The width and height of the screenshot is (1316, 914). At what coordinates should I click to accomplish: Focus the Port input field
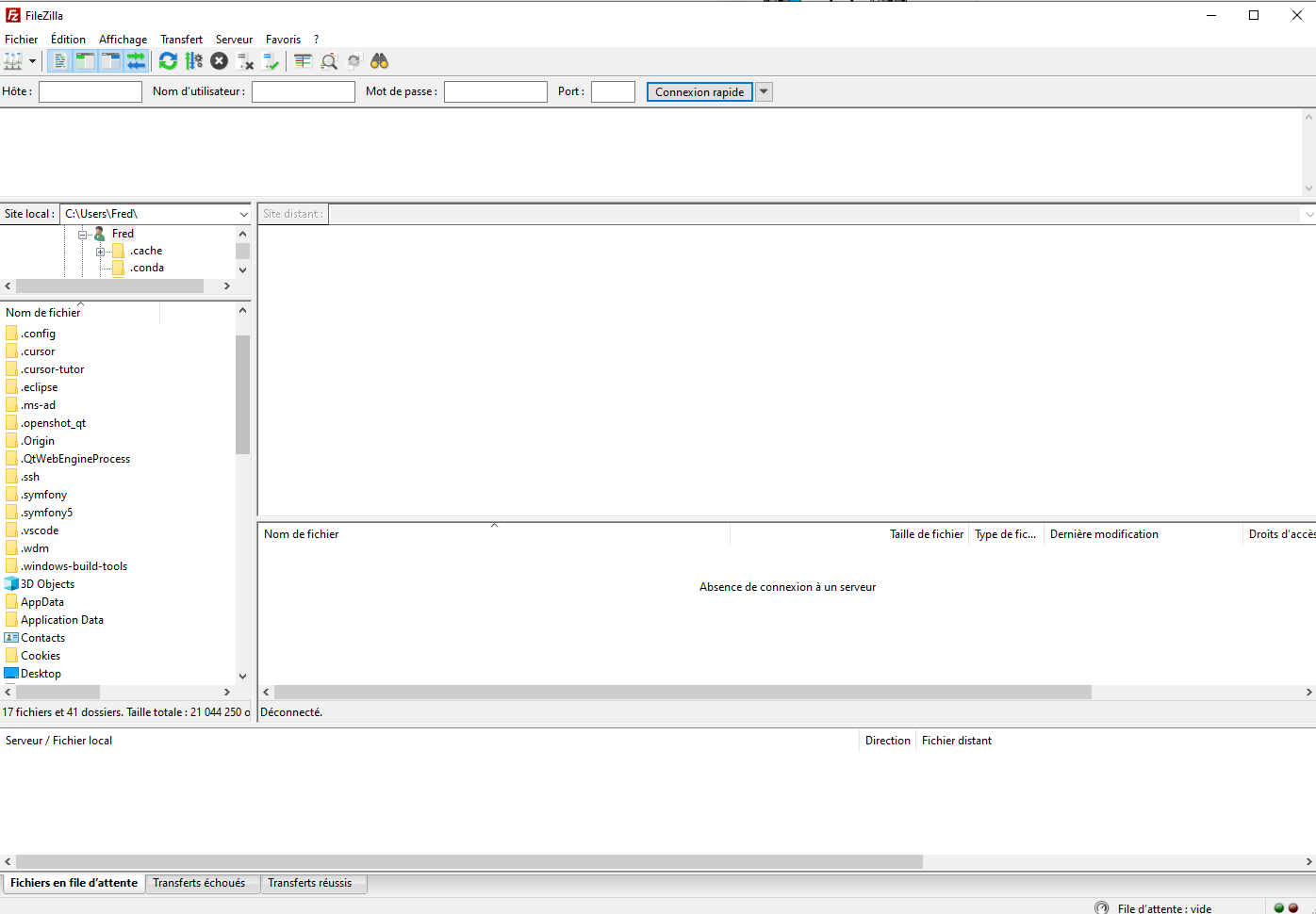tap(613, 91)
